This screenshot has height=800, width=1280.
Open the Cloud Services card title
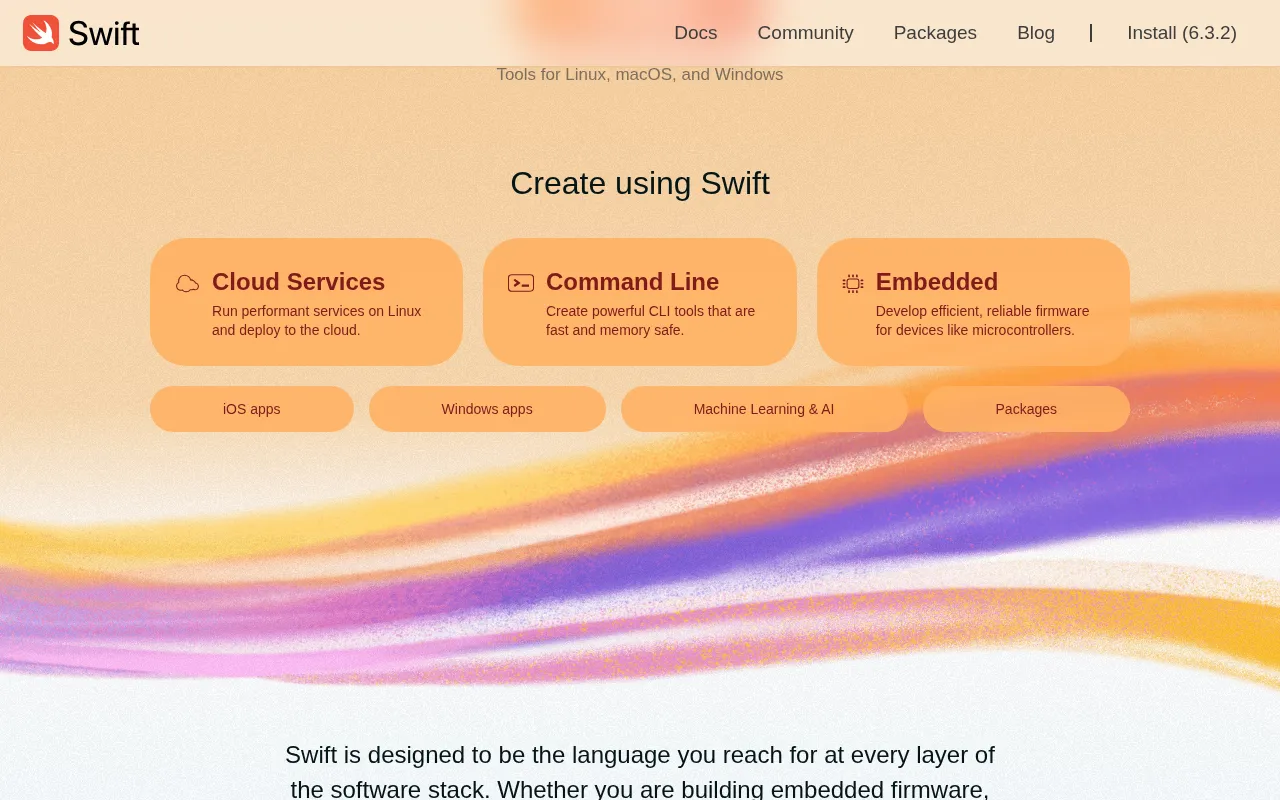pyautogui.click(x=298, y=282)
